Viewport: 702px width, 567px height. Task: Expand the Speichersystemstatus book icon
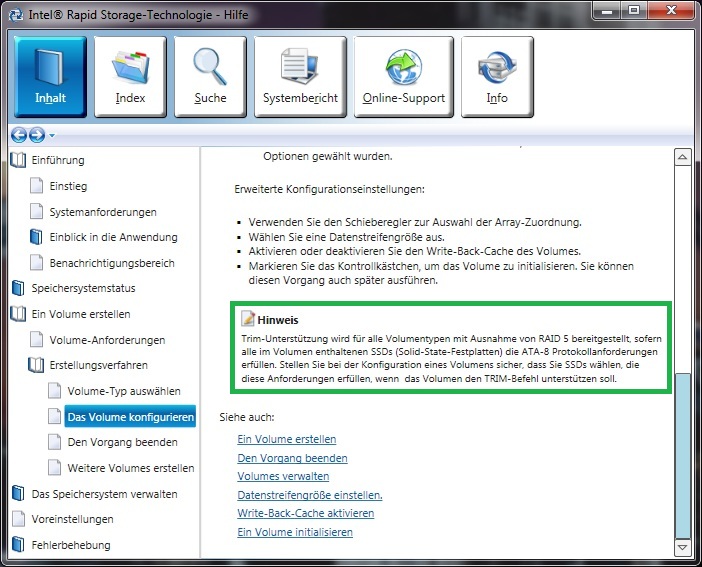tap(18, 288)
